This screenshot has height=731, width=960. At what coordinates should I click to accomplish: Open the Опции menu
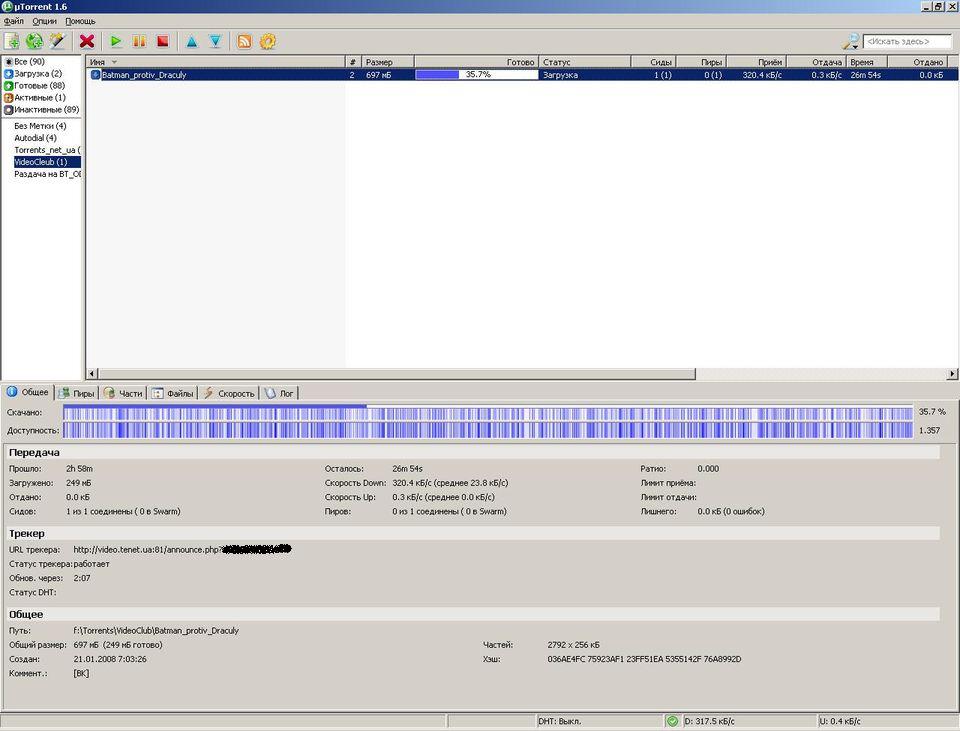pos(44,21)
